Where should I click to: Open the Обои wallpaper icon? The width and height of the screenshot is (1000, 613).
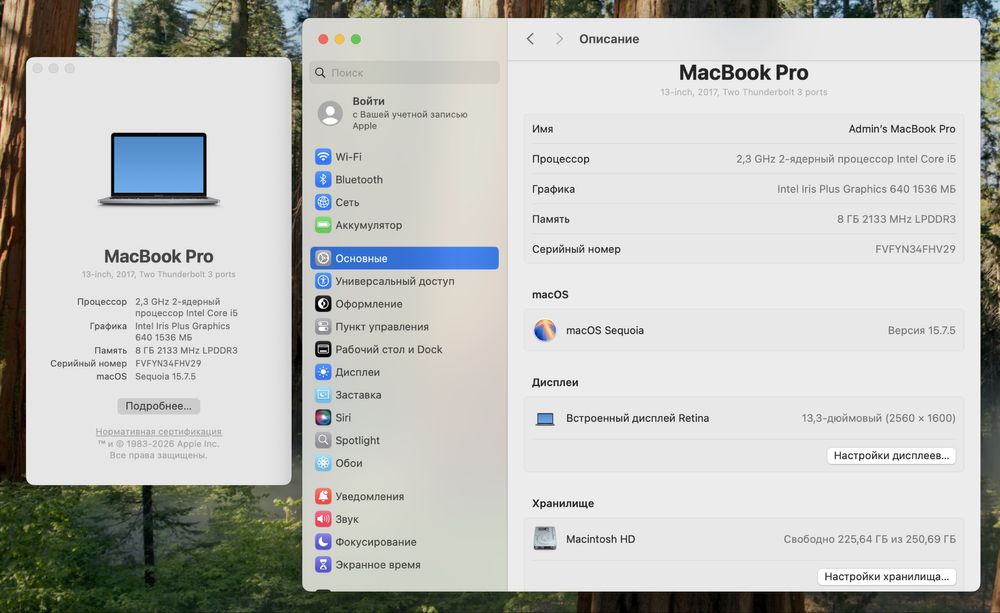pyautogui.click(x=323, y=463)
